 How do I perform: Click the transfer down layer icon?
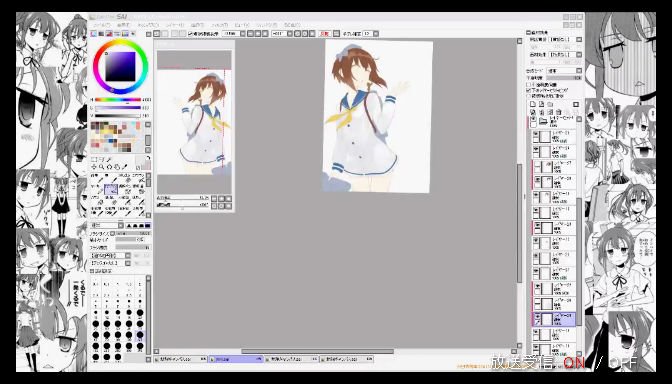coord(533,112)
